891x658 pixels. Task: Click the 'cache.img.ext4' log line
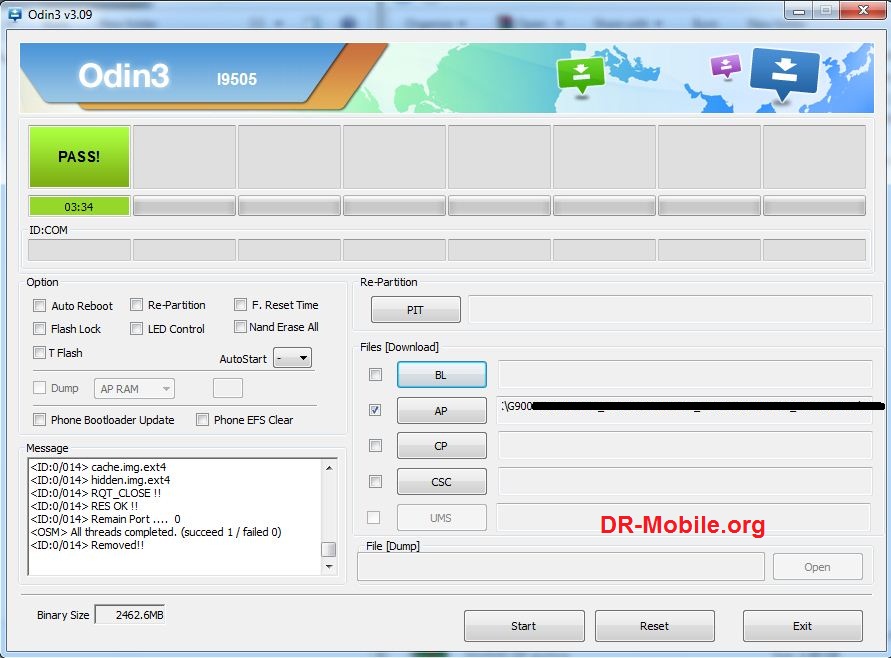[x=98, y=467]
